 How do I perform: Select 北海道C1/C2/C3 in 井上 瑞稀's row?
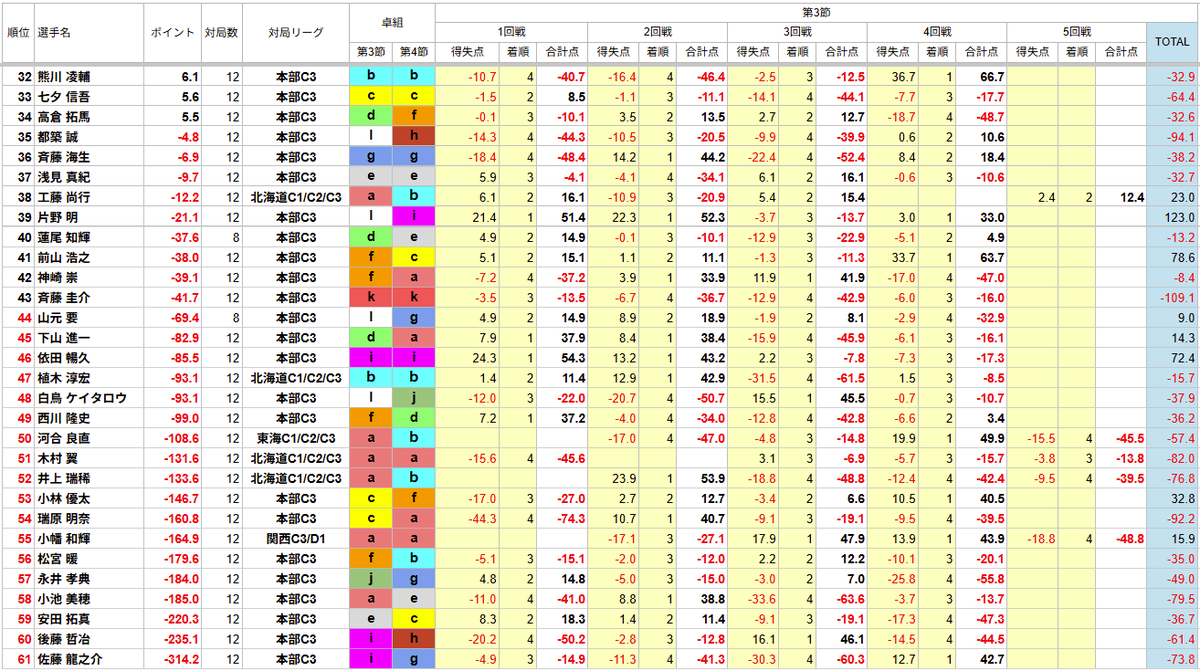(296, 478)
